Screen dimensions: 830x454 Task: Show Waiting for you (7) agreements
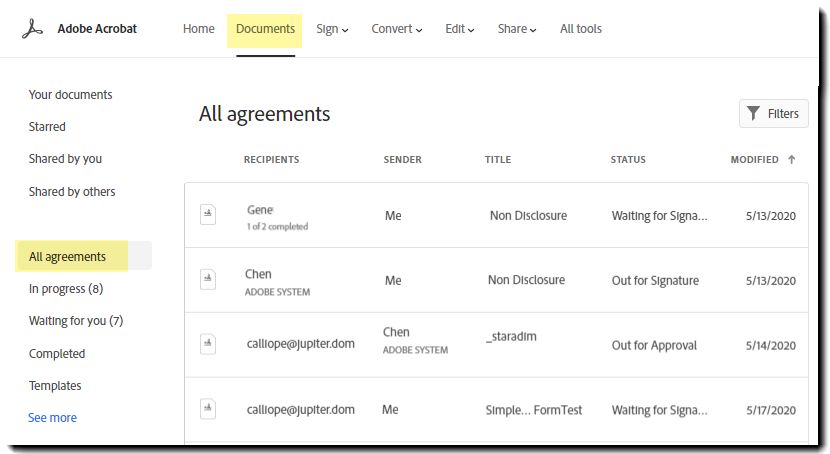pos(76,321)
